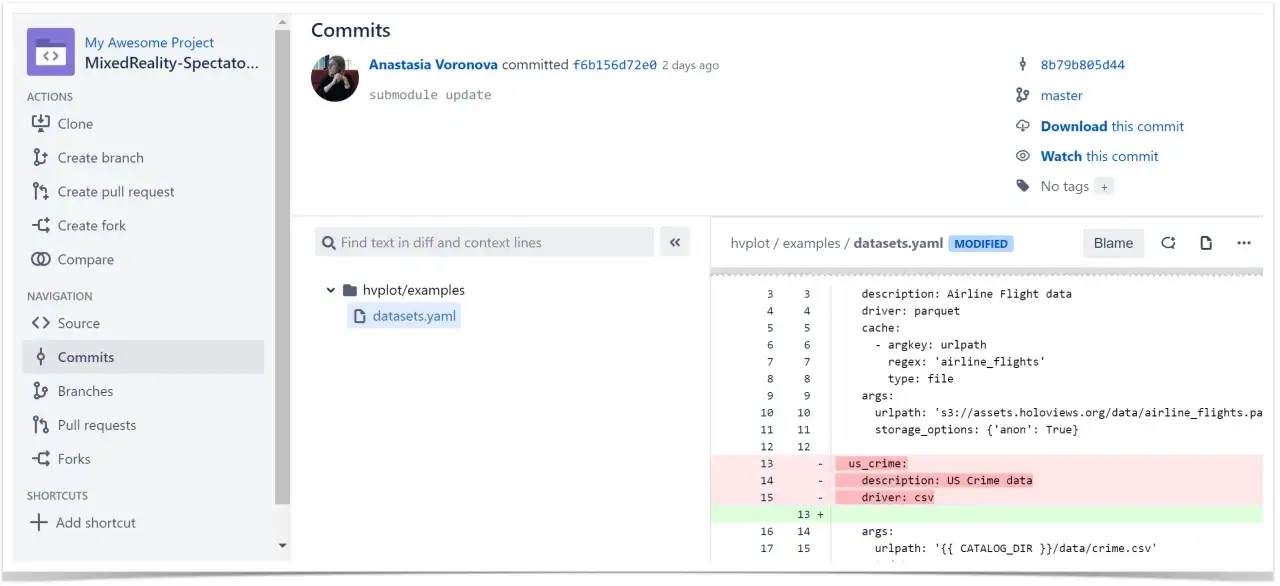Image resolution: width=1280 pixels, height=586 pixels.
Task: Select datasets.yaml in file tree
Action: click(404, 316)
